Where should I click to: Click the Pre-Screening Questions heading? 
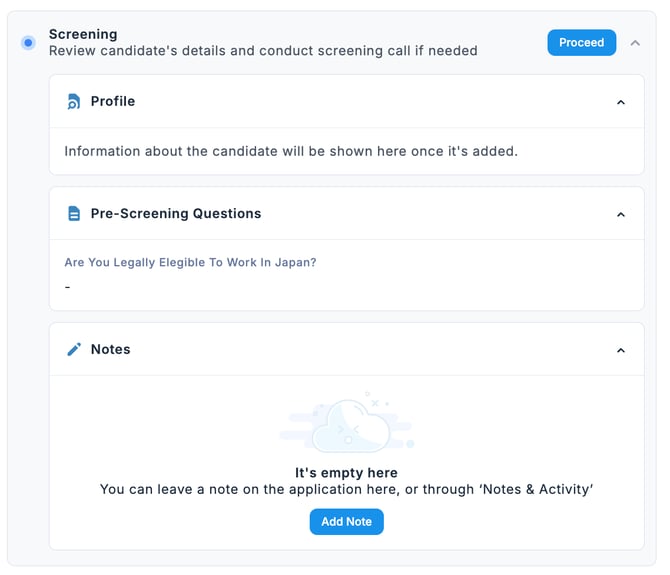(x=175, y=213)
